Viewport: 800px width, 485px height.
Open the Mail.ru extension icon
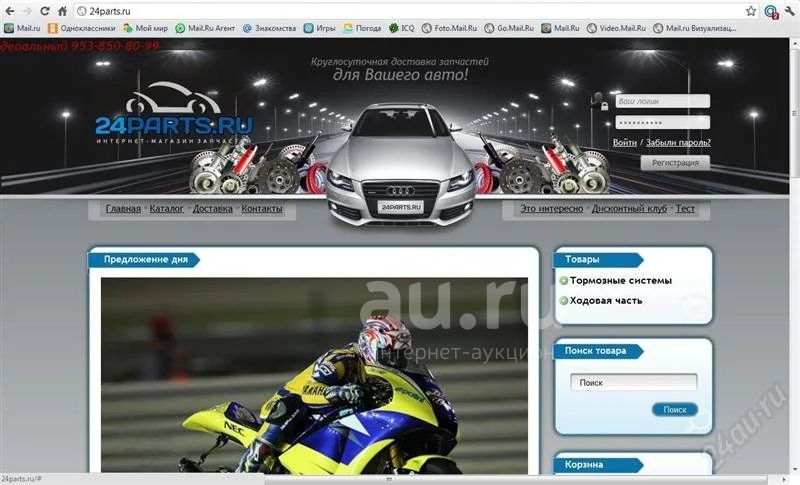(x=771, y=11)
